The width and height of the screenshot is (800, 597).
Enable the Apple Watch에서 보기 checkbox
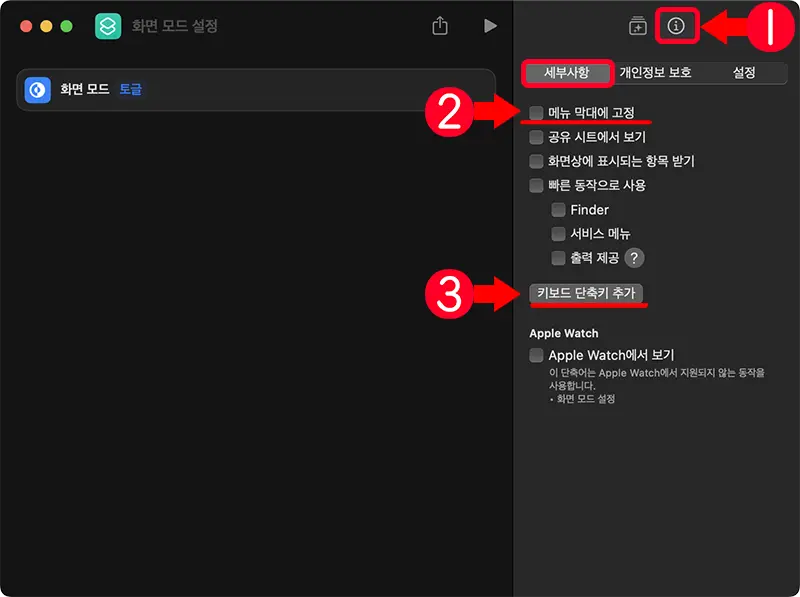pos(536,354)
